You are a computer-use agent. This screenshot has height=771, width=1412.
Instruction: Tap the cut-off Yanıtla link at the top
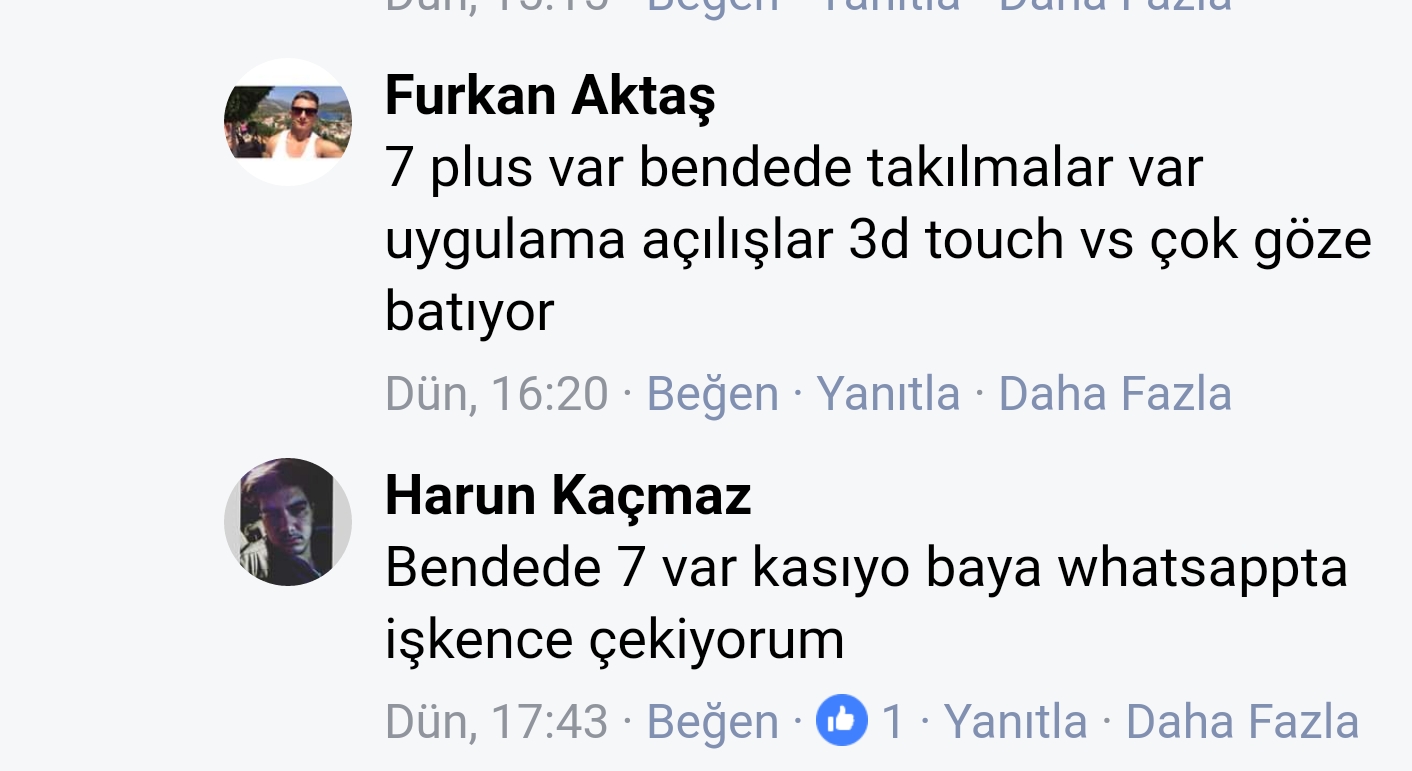click(x=888, y=6)
